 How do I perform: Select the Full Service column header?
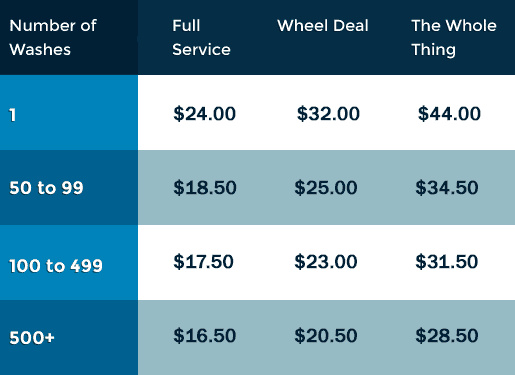pyautogui.click(x=201, y=37)
